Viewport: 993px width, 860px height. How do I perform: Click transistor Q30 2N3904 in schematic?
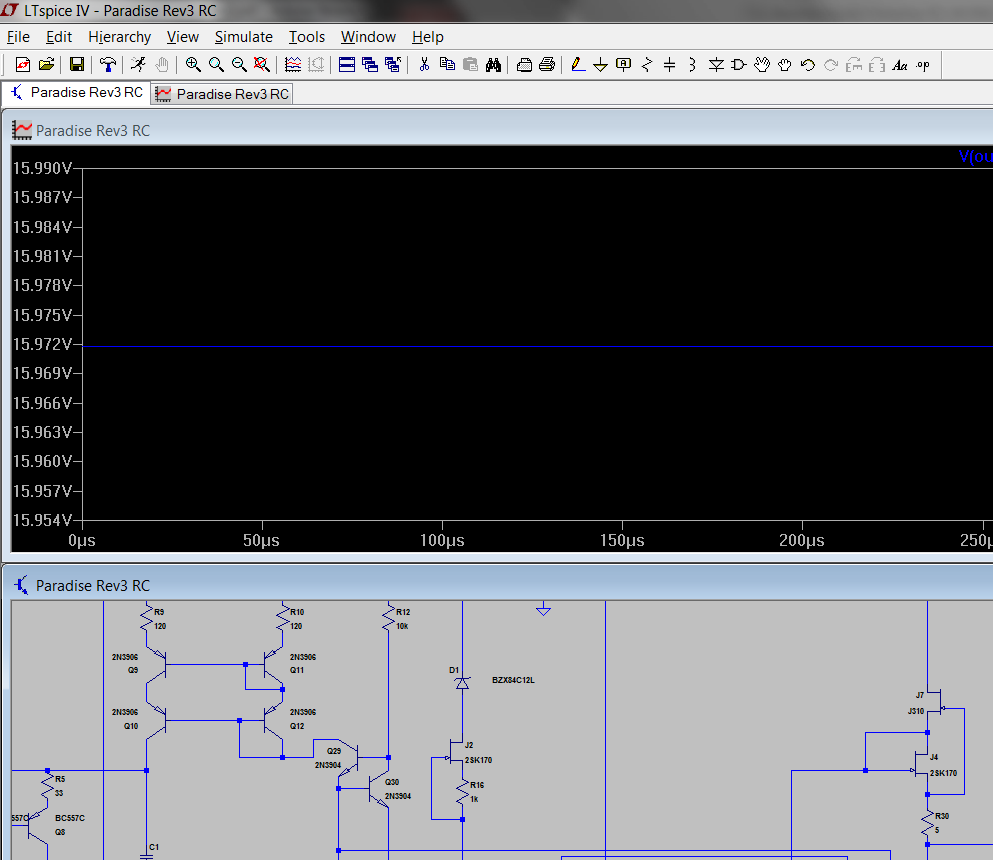coord(379,789)
